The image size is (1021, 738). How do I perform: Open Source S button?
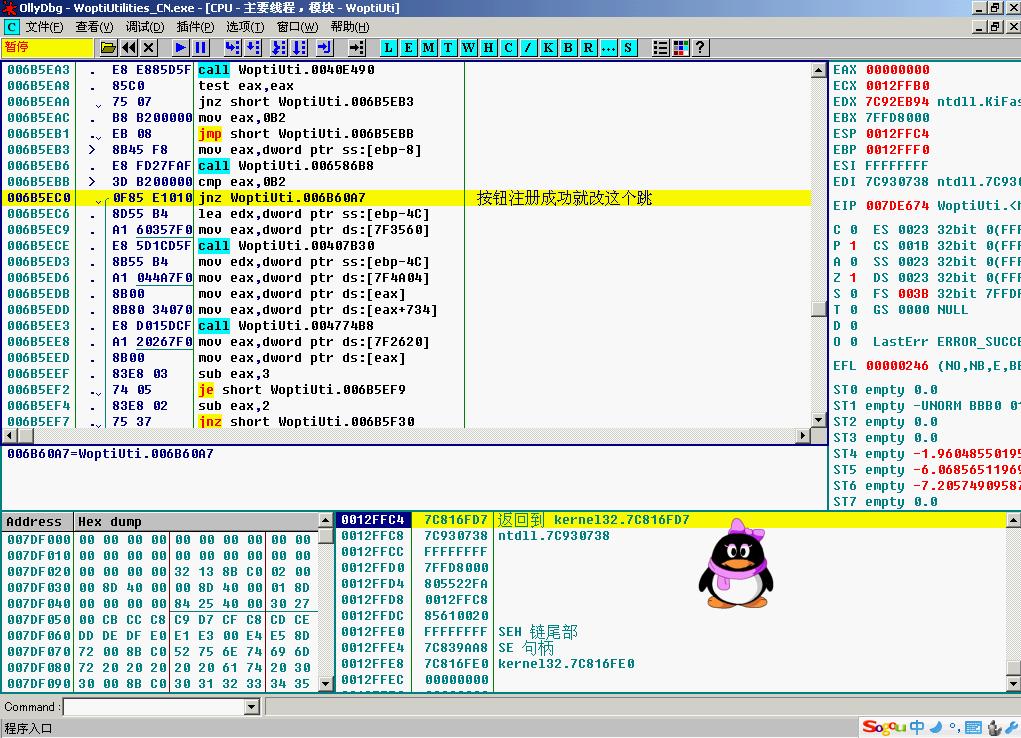tap(628, 48)
